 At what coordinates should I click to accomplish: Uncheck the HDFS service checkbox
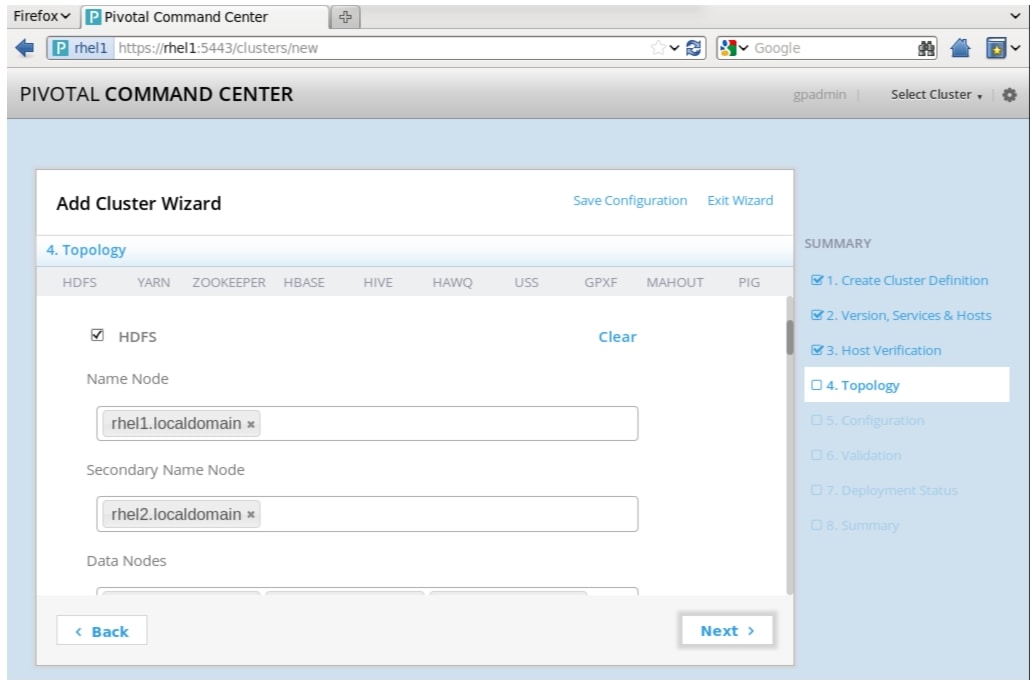tap(97, 335)
